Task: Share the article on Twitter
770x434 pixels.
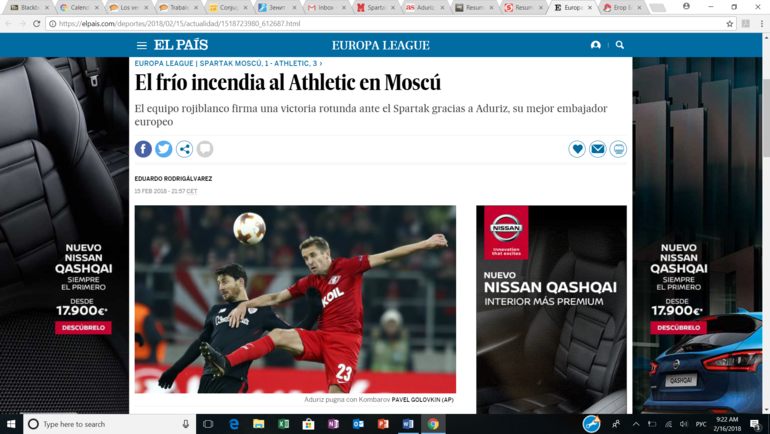Action: pyautogui.click(x=164, y=149)
